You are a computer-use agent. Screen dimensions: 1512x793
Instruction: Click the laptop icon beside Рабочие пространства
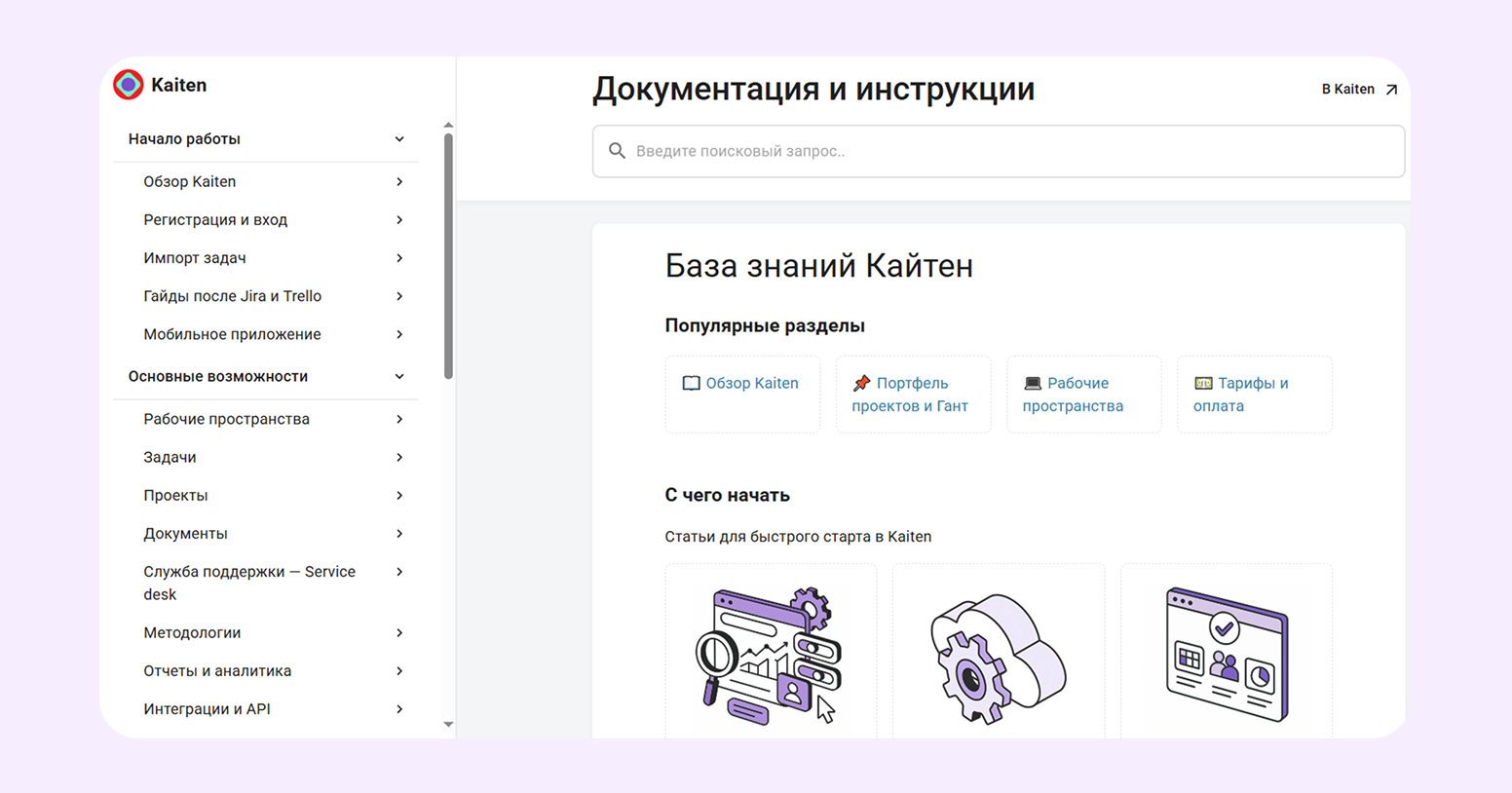pyautogui.click(x=1033, y=382)
